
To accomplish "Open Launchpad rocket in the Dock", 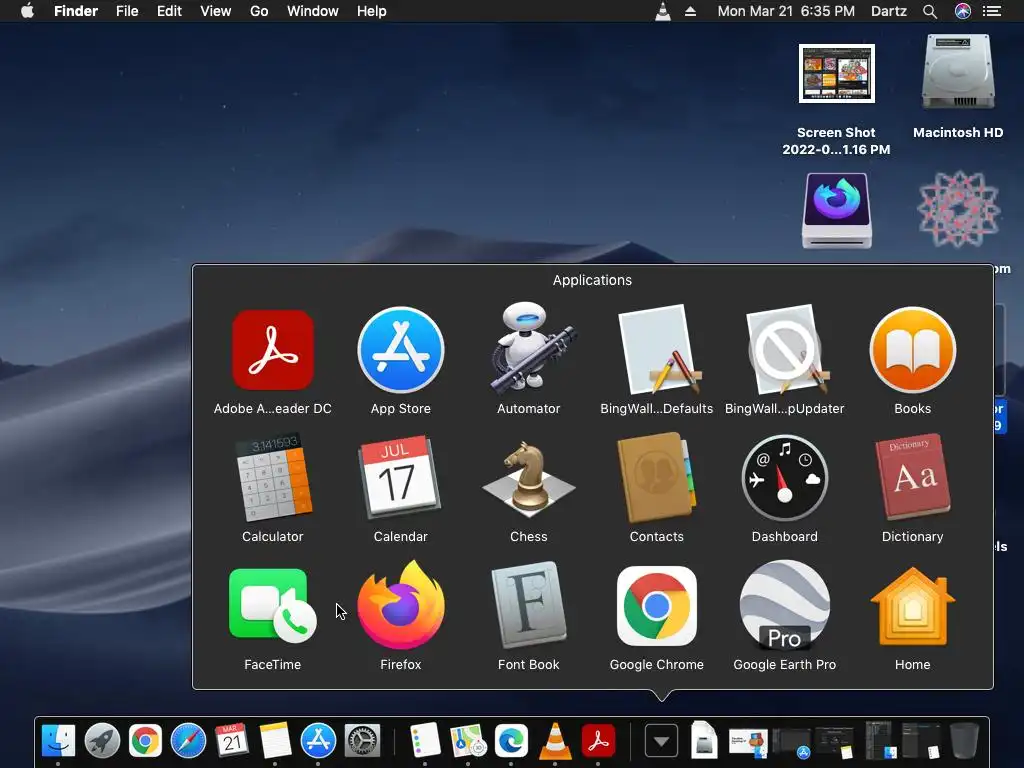I will tap(102, 741).
